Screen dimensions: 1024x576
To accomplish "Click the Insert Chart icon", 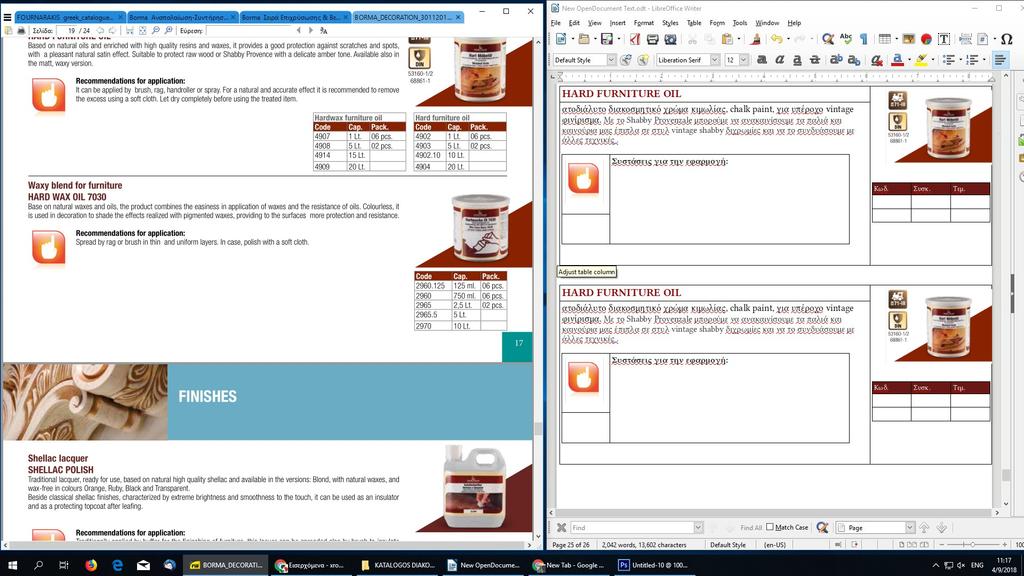I will (926, 40).
